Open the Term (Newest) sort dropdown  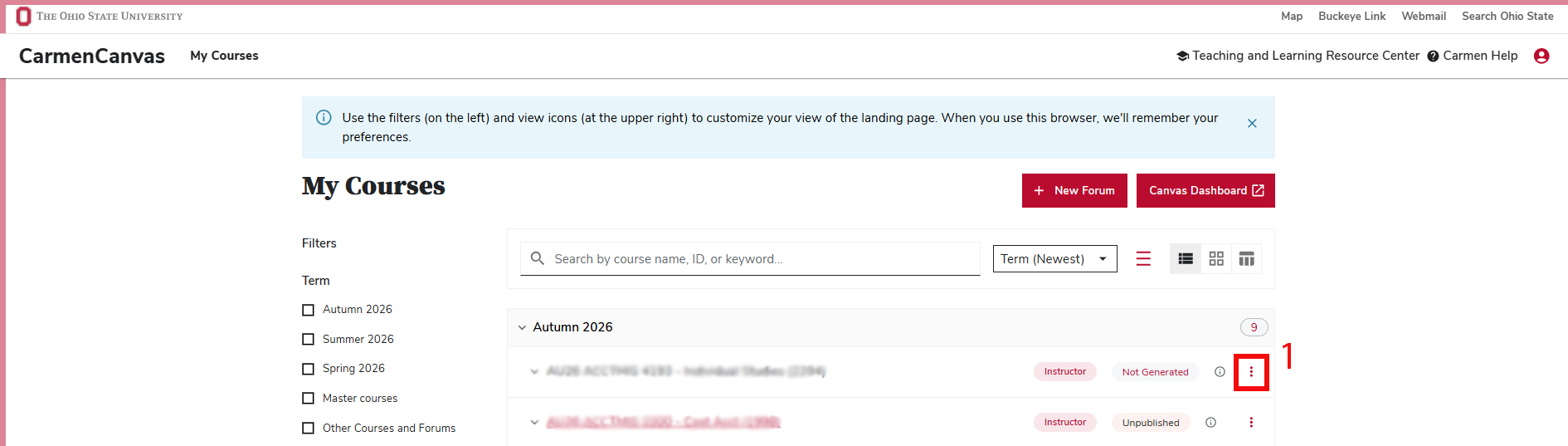click(x=1054, y=259)
